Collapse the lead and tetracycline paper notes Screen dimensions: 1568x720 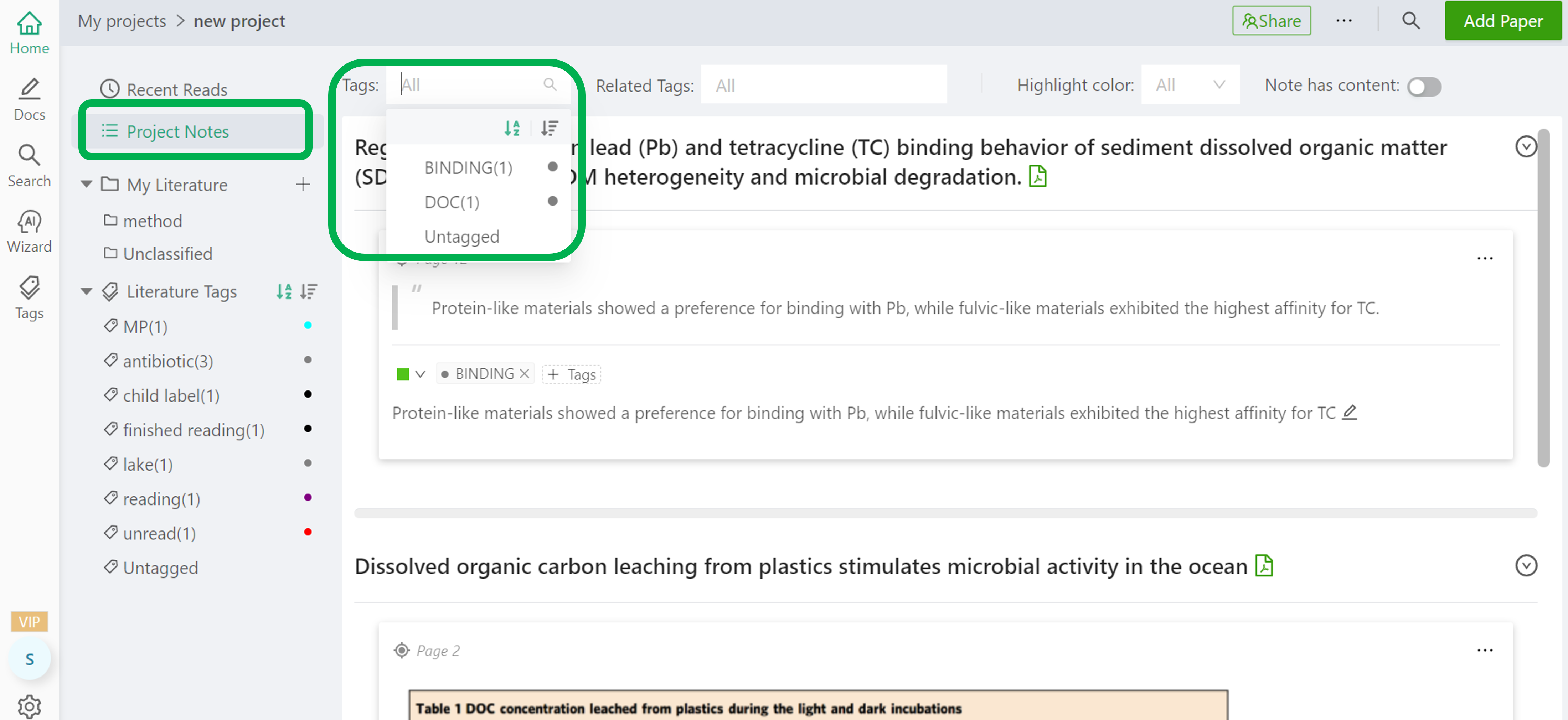coord(1526,147)
